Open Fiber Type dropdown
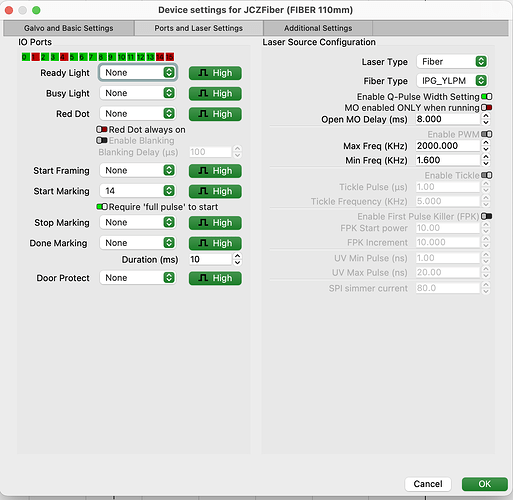Viewport: 513px width, 500px height. pos(452,81)
